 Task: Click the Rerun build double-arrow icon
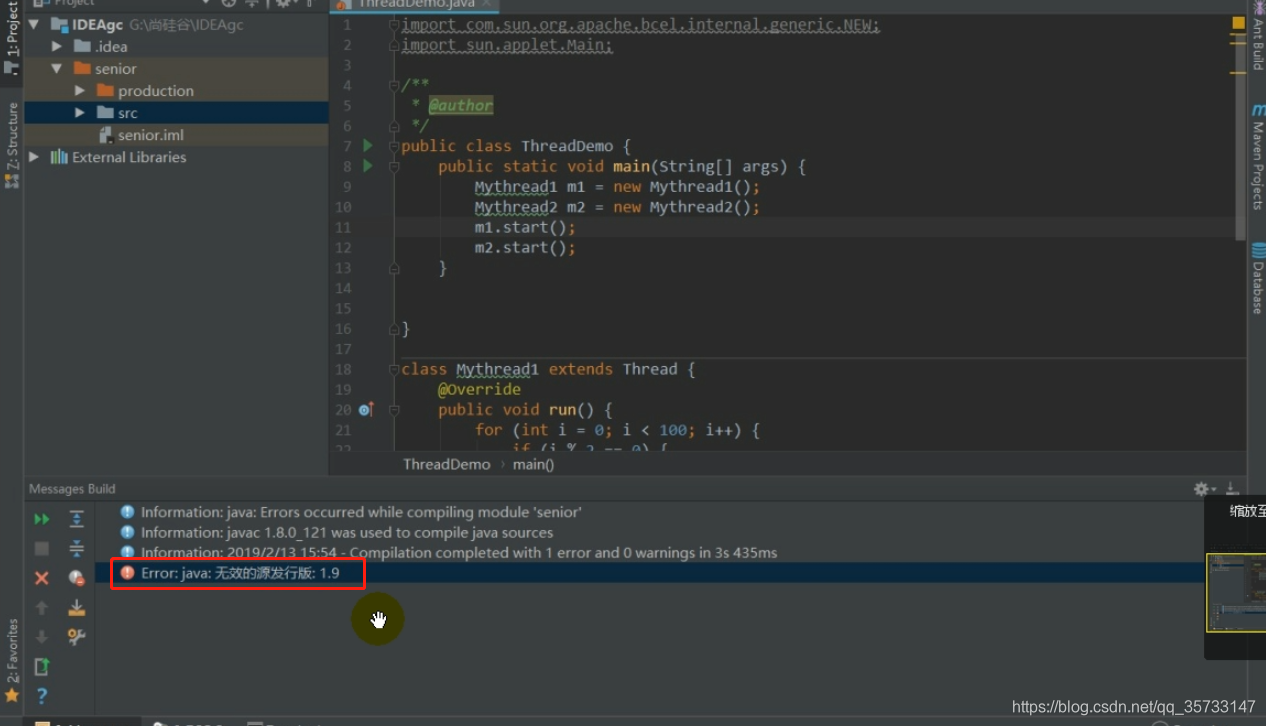click(41, 519)
